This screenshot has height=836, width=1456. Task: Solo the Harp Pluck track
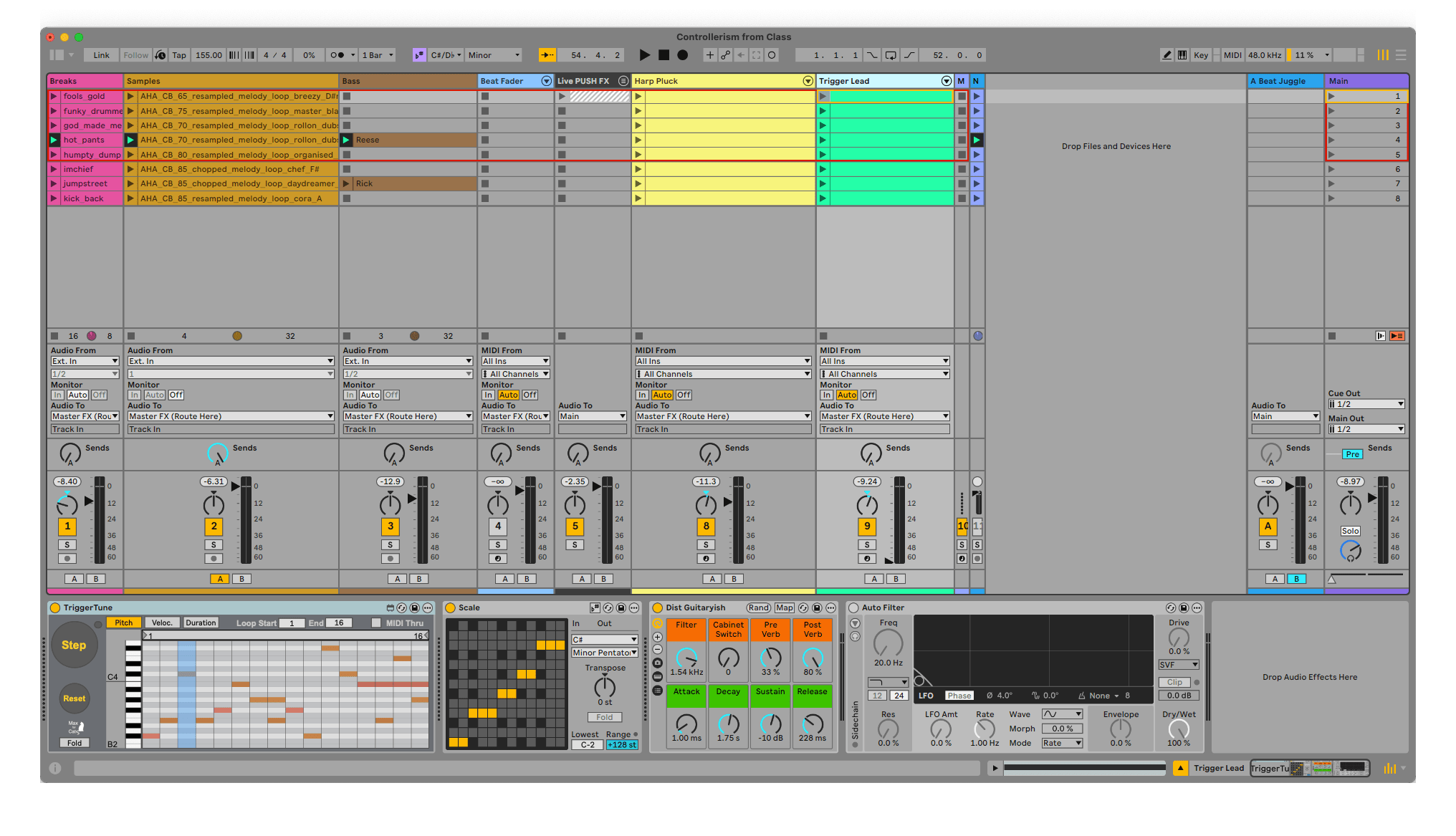tap(706, 545)
